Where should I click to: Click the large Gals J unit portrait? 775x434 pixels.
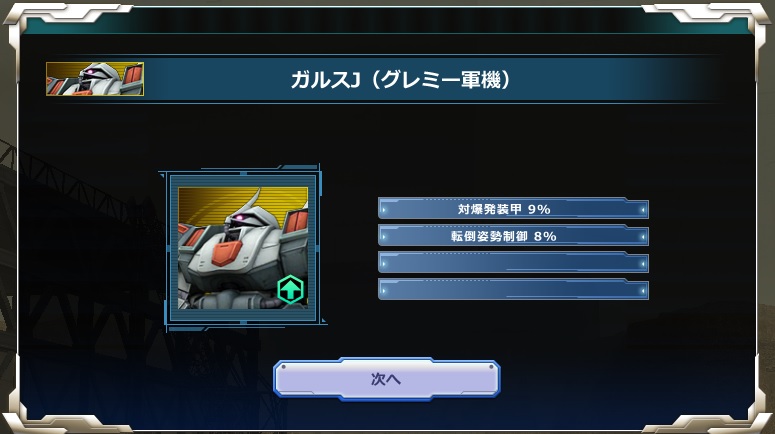coord(243,248)
